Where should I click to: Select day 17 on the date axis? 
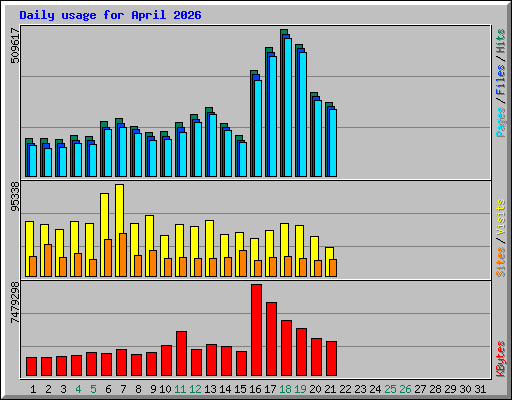[x=270, y=389]
